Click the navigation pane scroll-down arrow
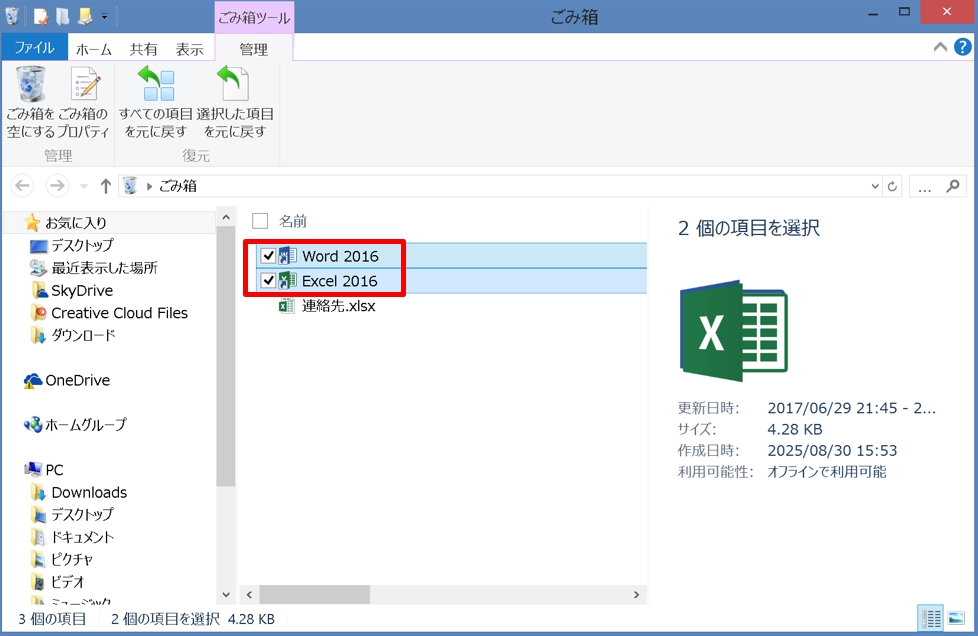Screen dimensions: 978x636 coord(226,595)
